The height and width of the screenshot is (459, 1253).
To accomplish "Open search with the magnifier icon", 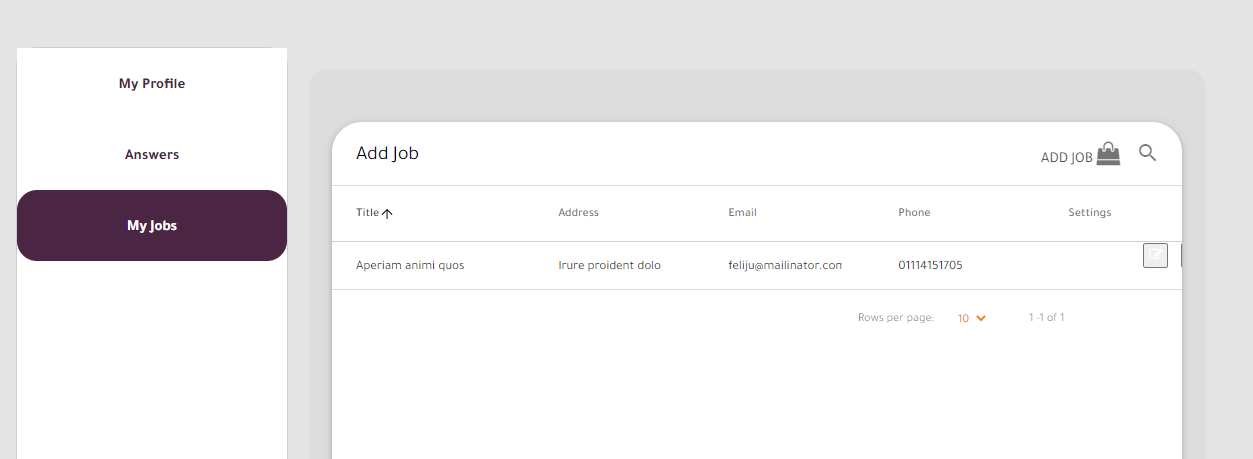I will (1147, 153).
